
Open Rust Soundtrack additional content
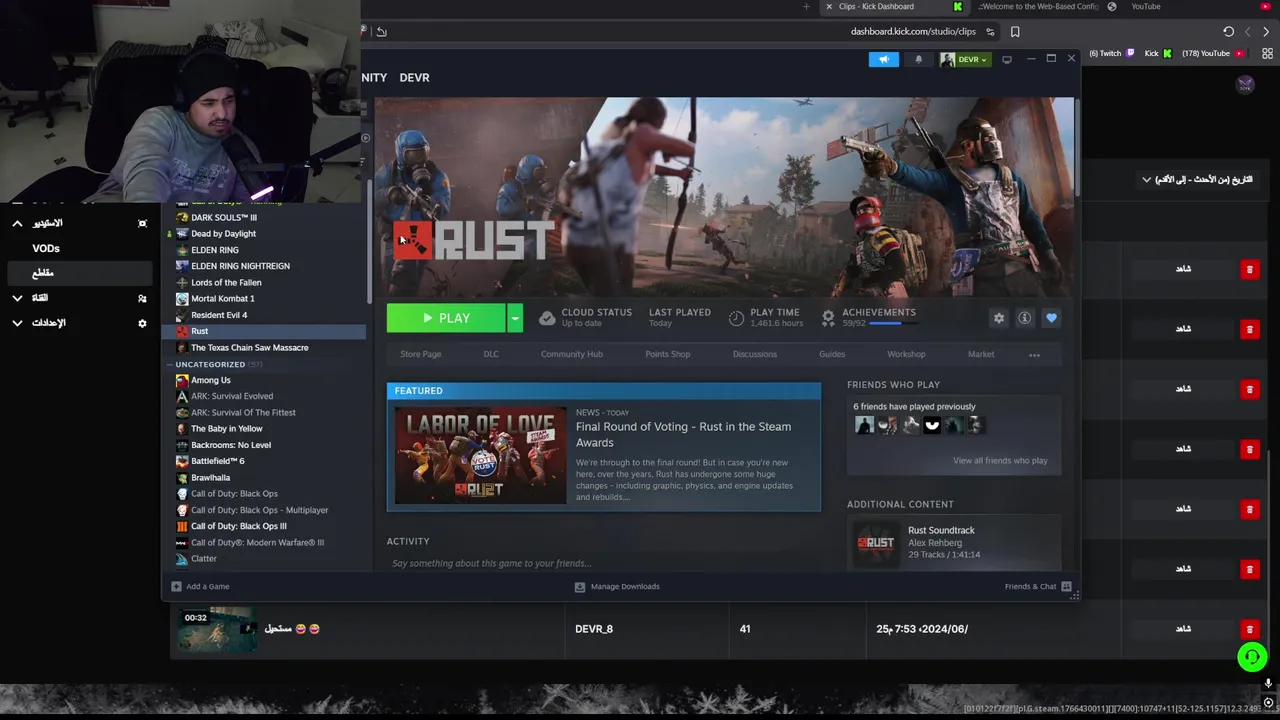coord(954,543)
